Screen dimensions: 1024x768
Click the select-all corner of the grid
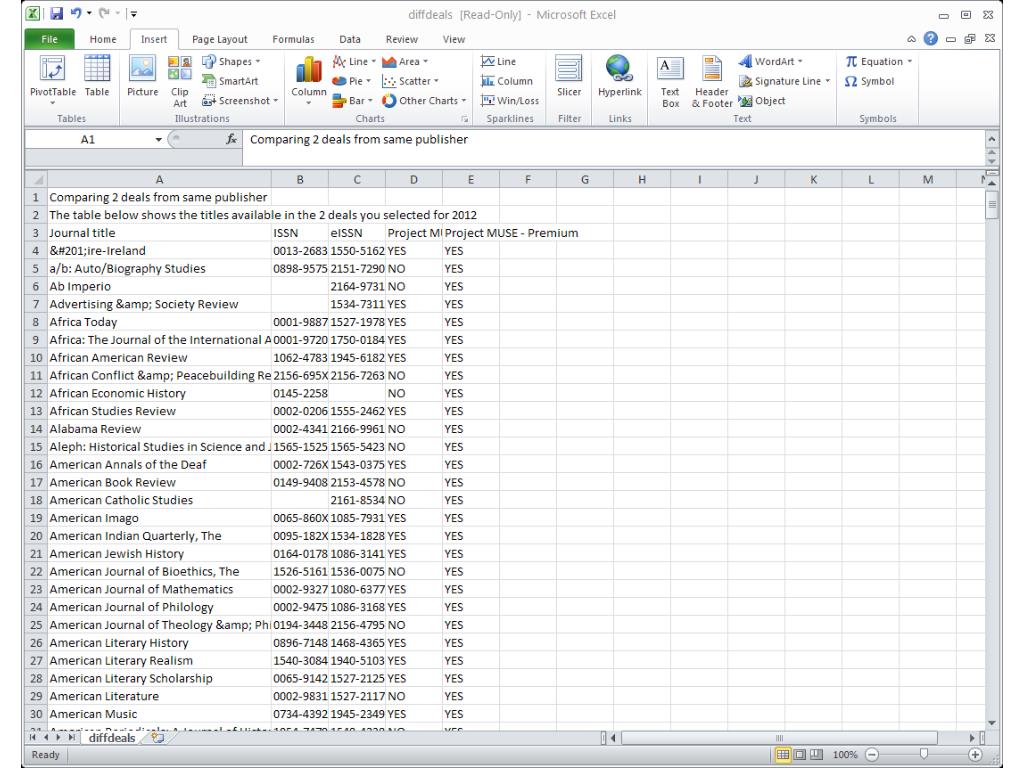pyautogui.click(x=37, y=180)
